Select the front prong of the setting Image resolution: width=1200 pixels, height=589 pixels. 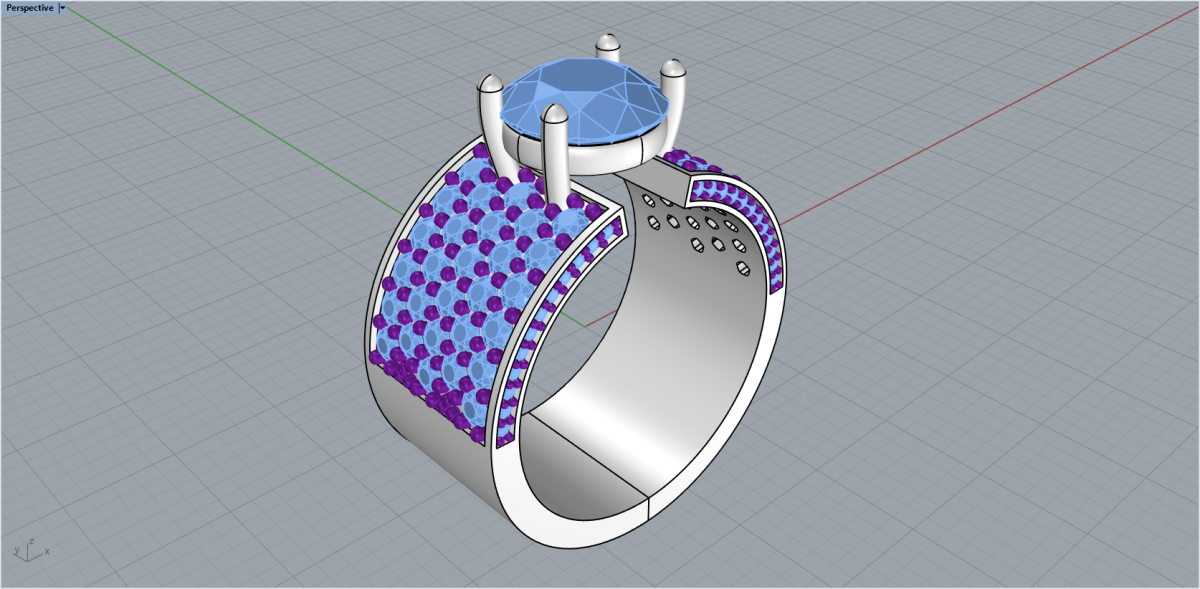[553, 150]
